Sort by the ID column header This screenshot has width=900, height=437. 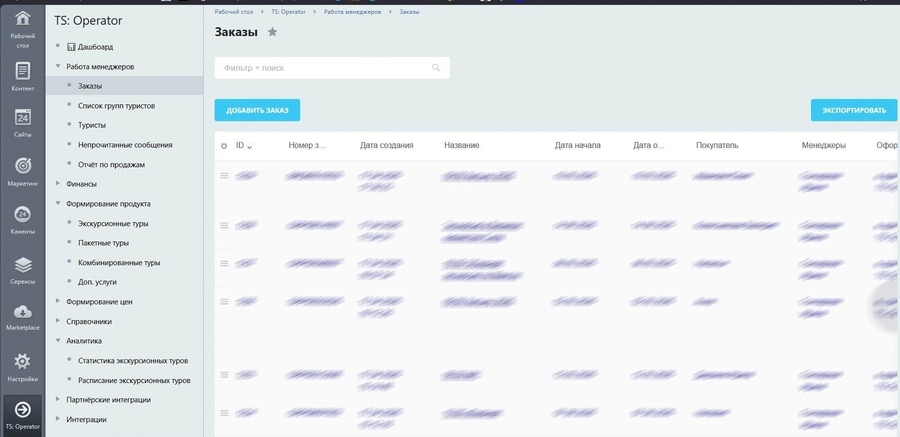coord(243,146)
